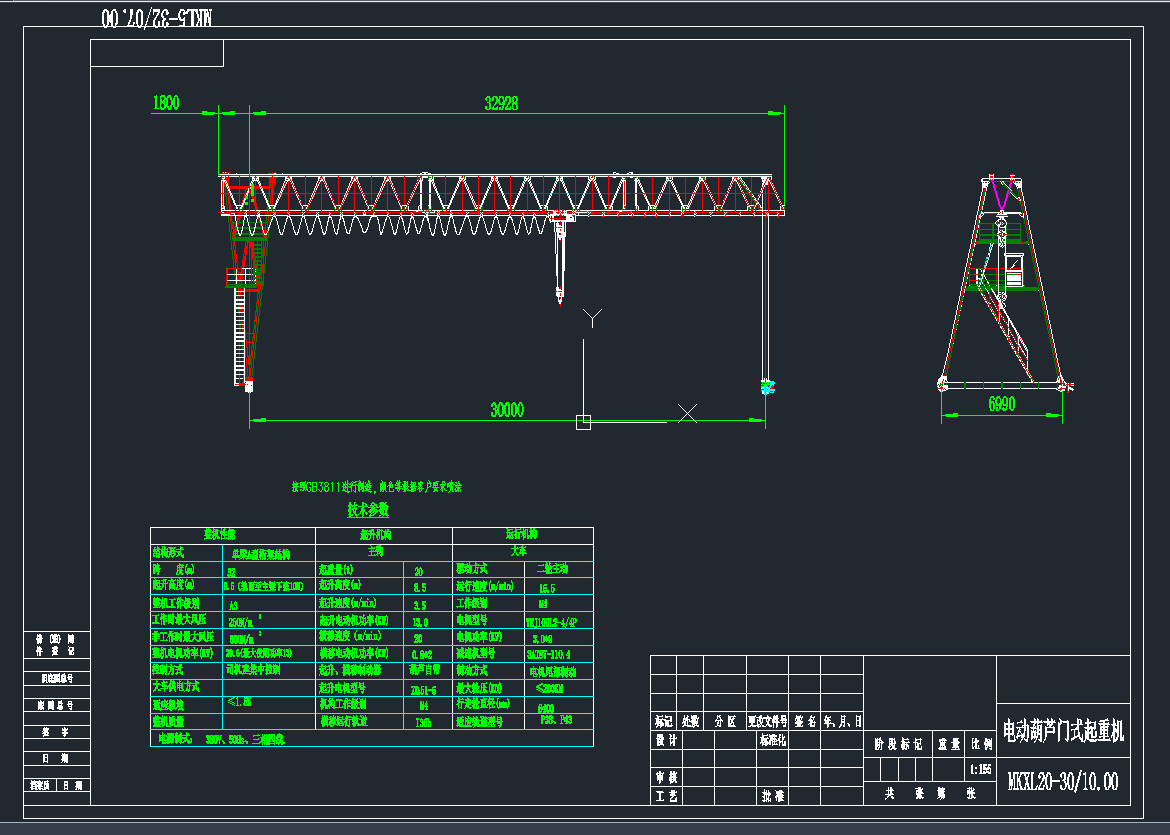1170x835 pixels.
Task: Click the 30000 rail span dimension
Action: [x=508, y=408]
